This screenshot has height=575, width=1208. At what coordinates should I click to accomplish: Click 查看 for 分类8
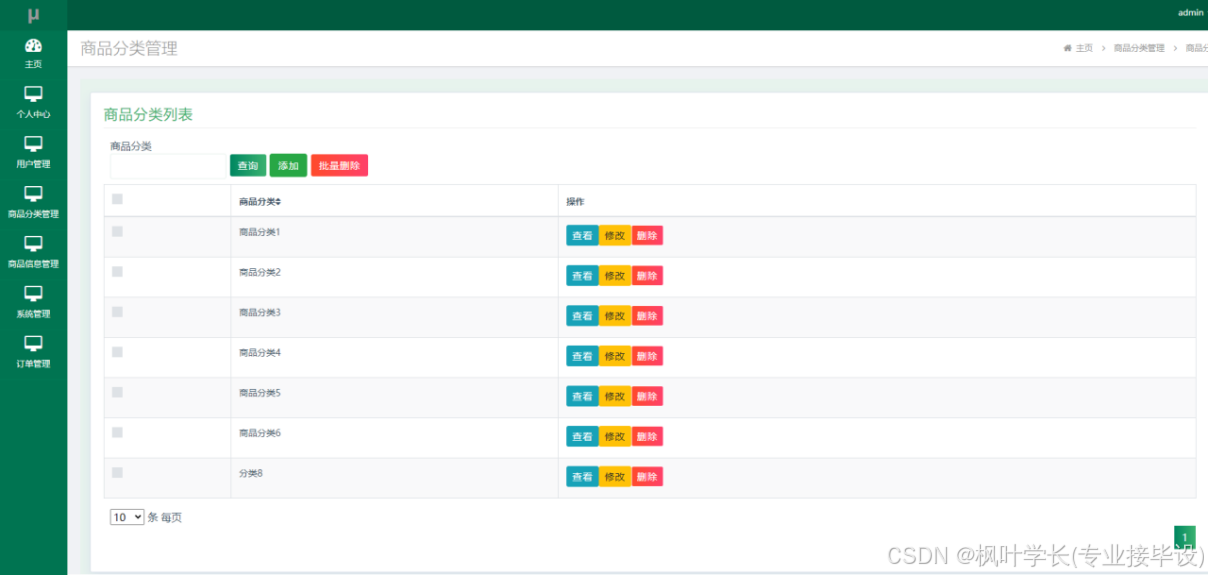[x=582, y=477]
